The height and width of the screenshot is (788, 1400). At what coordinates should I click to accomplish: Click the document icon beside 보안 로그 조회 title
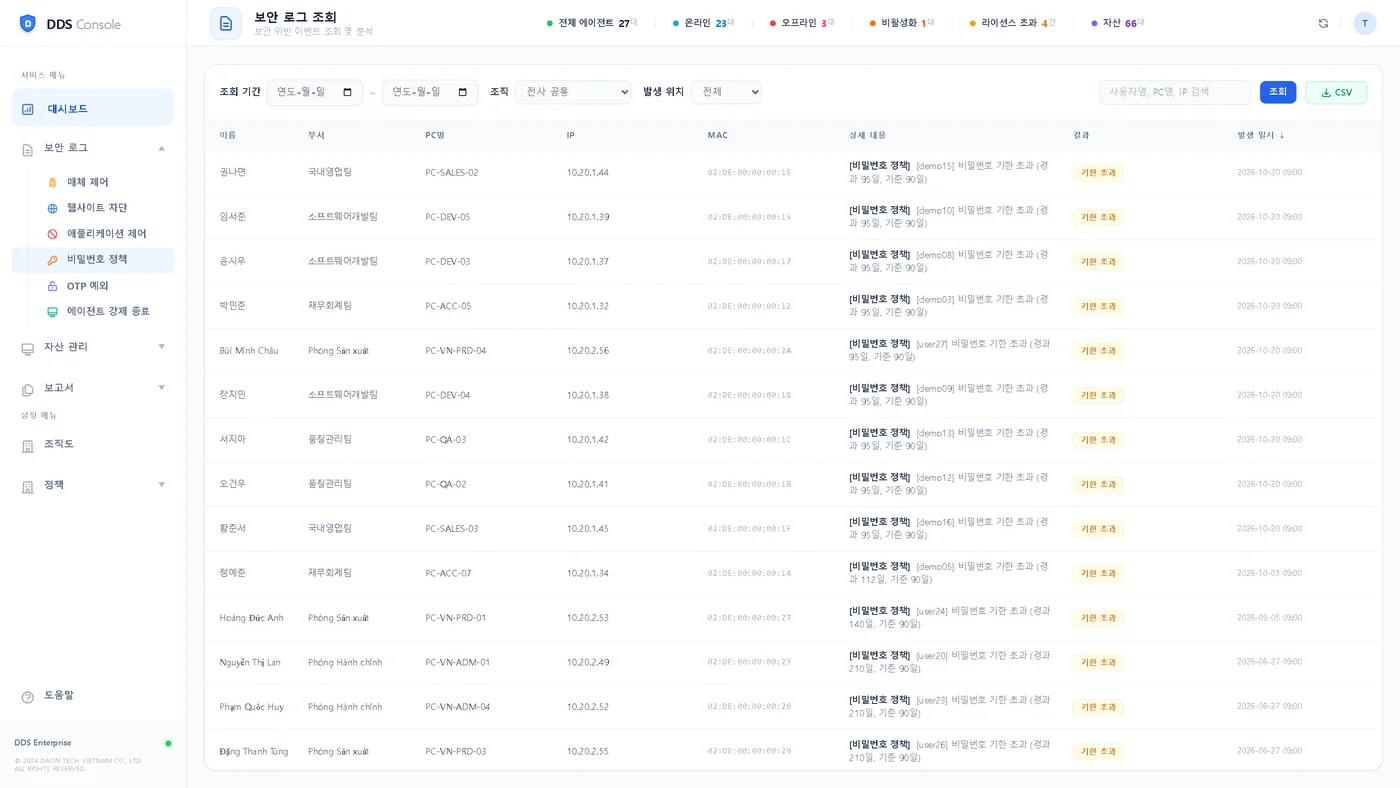coord(226,23)
